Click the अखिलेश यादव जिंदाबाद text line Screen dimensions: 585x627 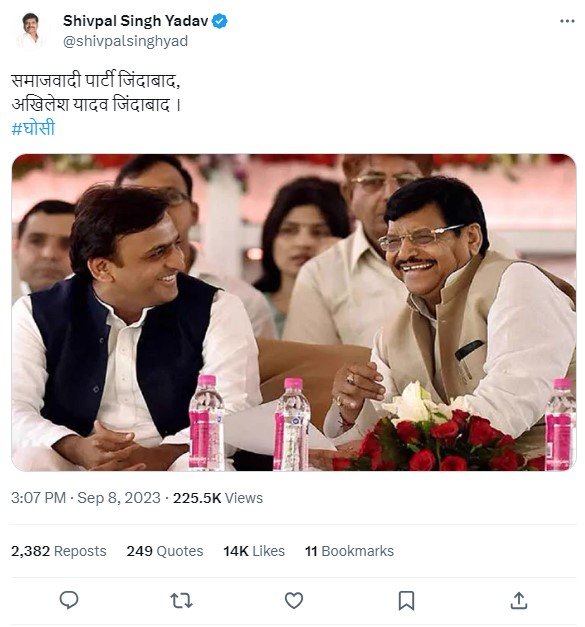click(x=96, y=105)
